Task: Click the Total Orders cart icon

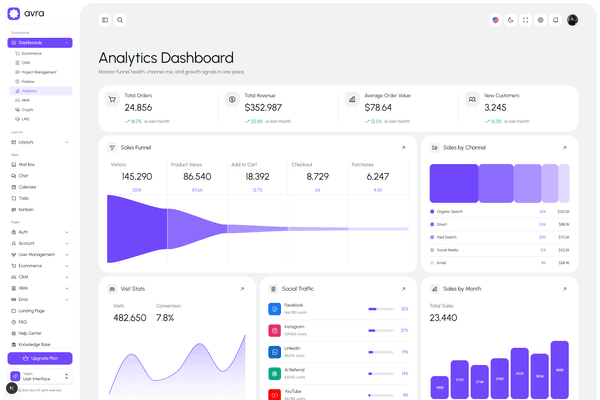Action: (112, 100)
